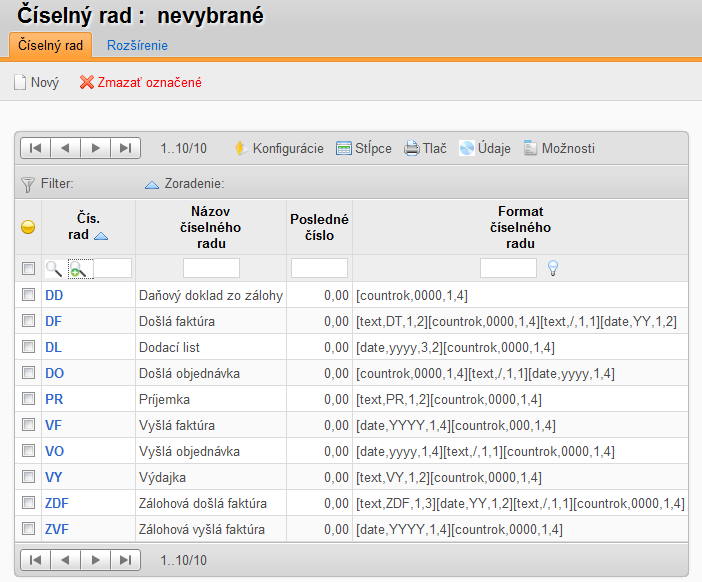The image size is (702, 582).
Task: Open the DD number series link
Action: [54, 295]
